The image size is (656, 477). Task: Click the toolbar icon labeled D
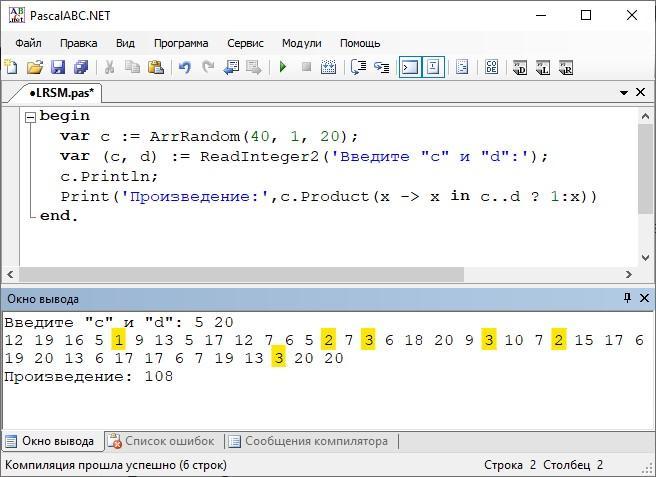[x=520, y=68]
